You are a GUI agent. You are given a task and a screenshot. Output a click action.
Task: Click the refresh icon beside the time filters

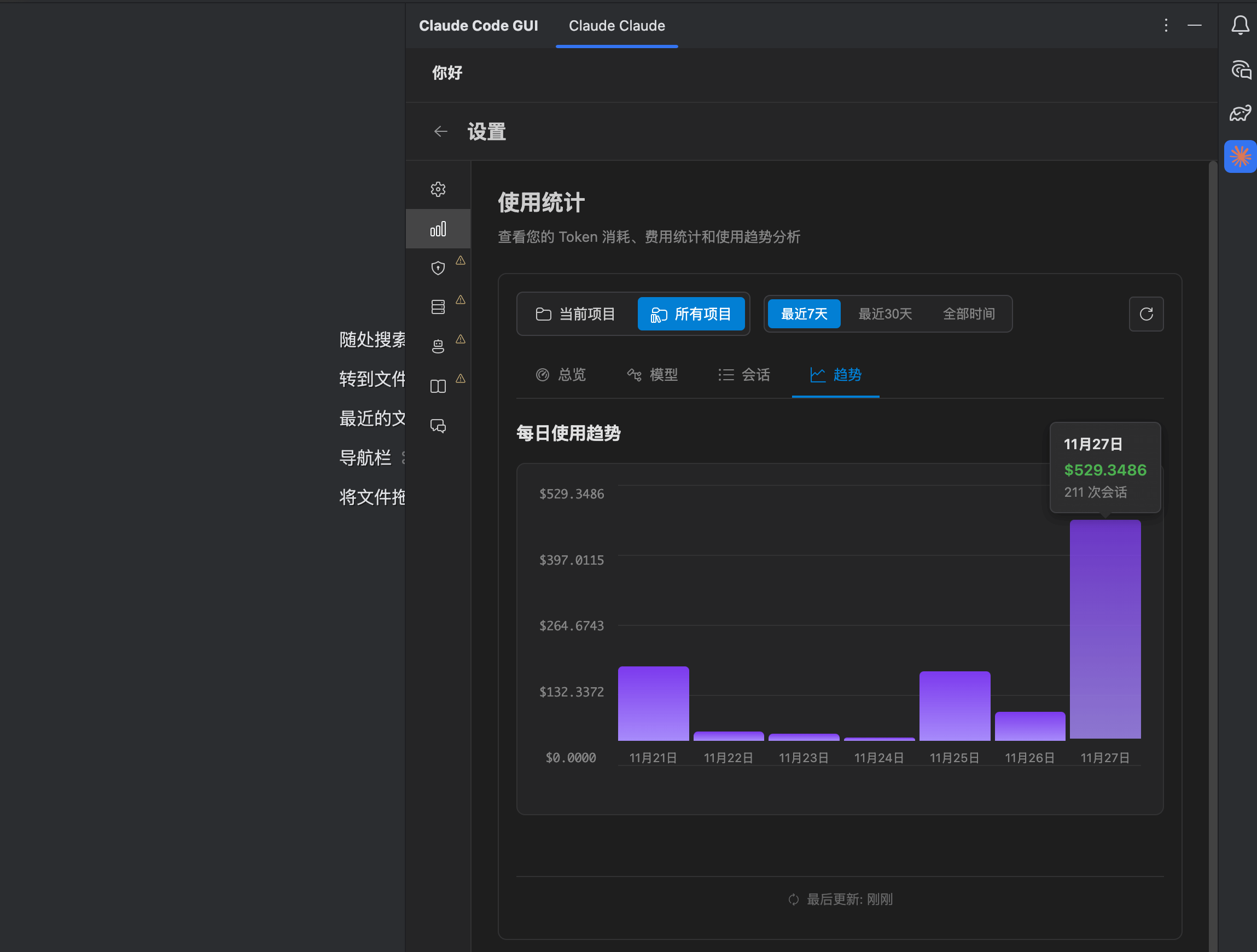point(1146,314)
